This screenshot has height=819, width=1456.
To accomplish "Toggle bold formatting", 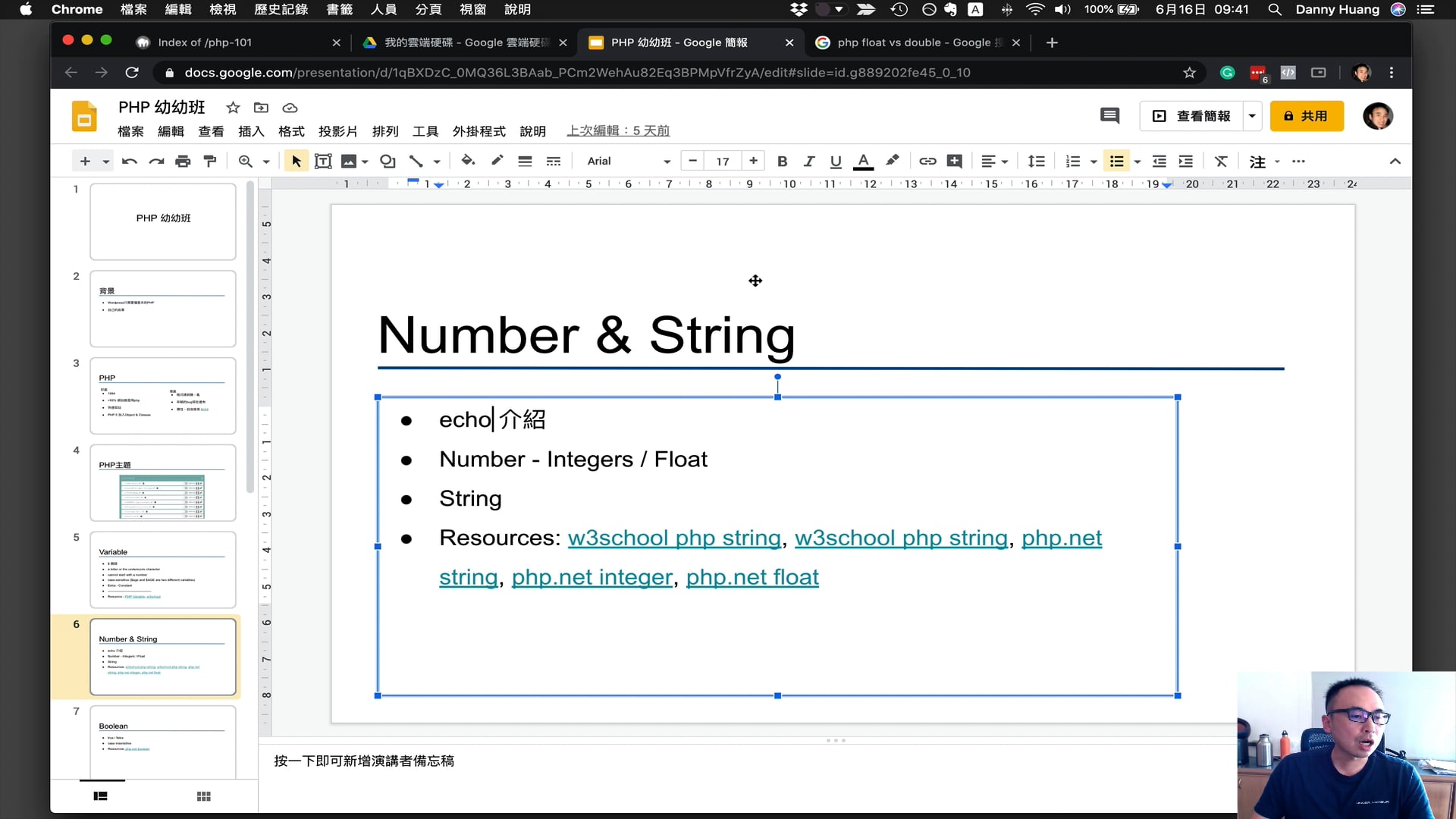I will click(783, 161).
